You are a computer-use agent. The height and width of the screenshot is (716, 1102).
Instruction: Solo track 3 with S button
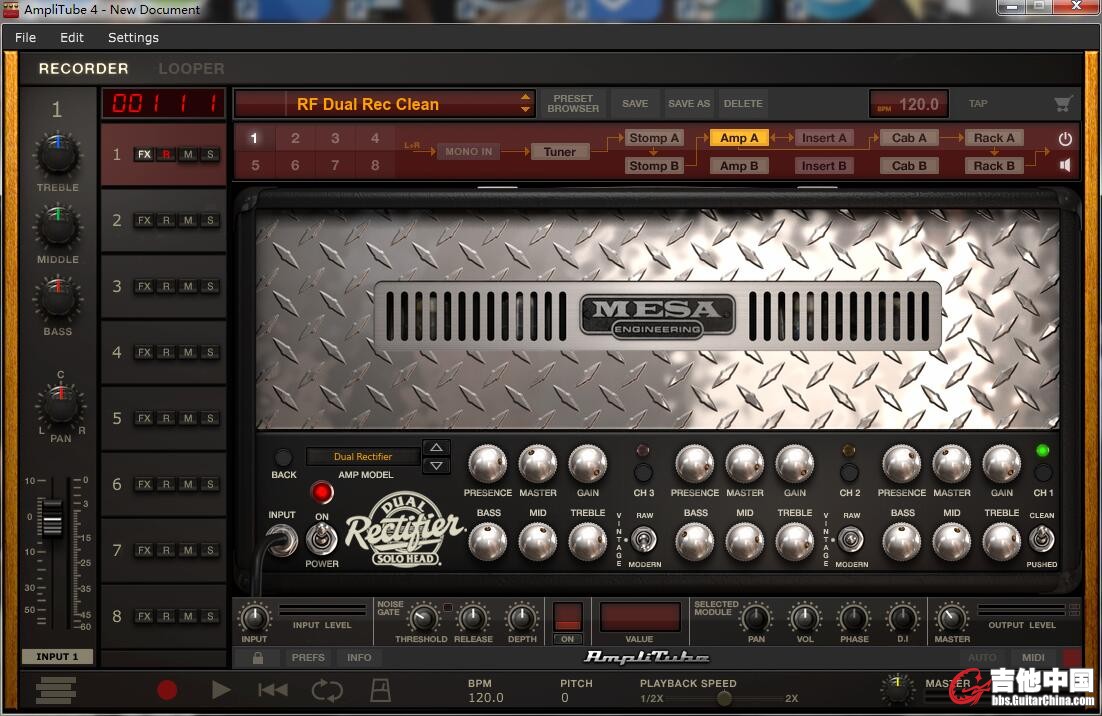(x=210, y=287)
